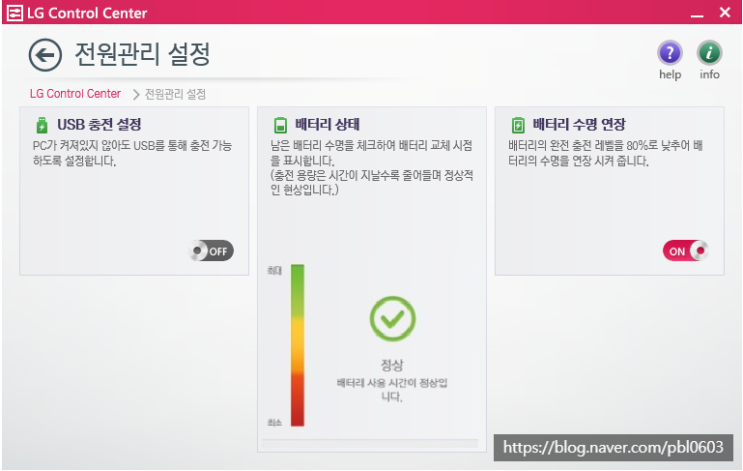Click the 최소 gauge label

pyautogui.click(x=275, y=422)
